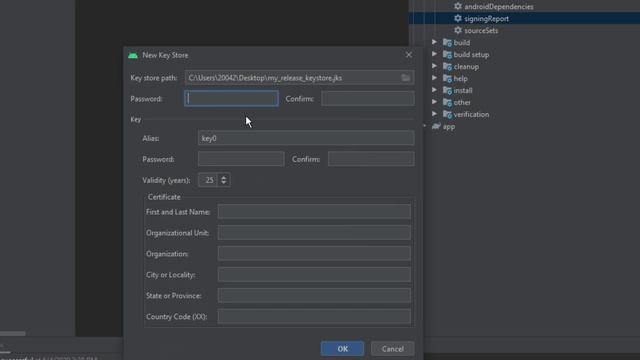Confirm the new key store with OK
Screen dimensions: 640x360
coord(342,349)
